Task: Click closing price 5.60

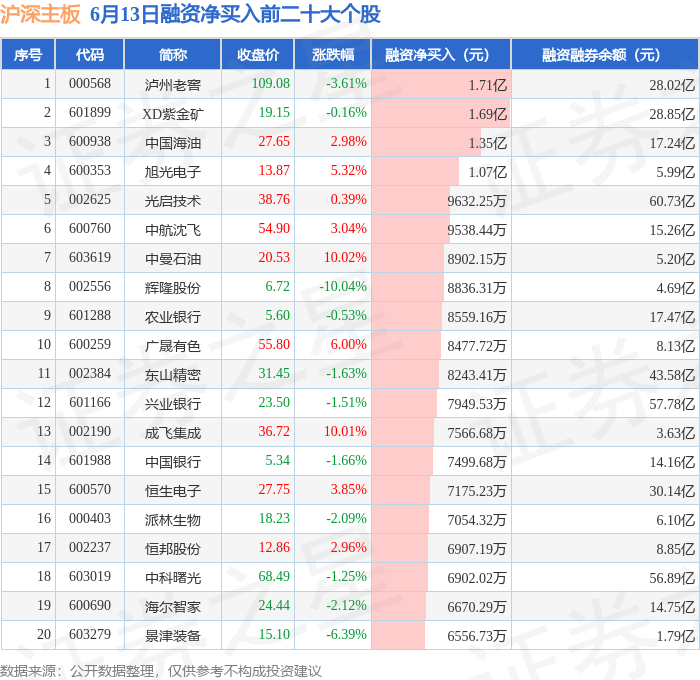Action: coord(277,316)
